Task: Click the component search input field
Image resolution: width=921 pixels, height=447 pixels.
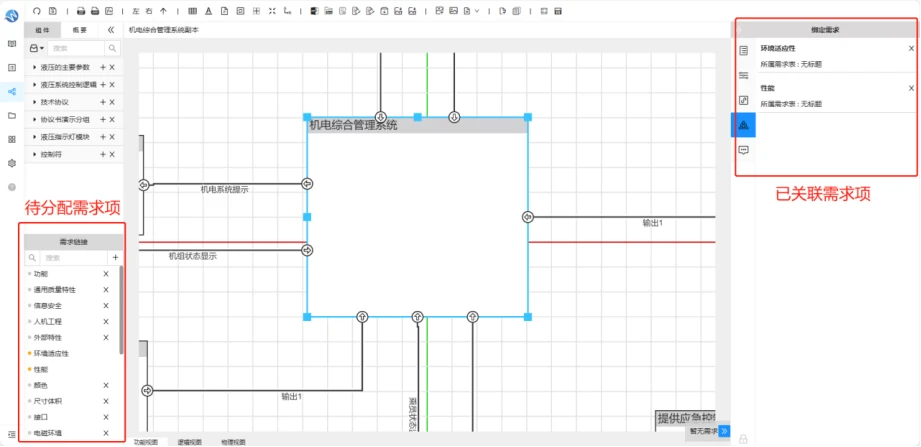Action: pyautogui.click(x=76, y=48)
